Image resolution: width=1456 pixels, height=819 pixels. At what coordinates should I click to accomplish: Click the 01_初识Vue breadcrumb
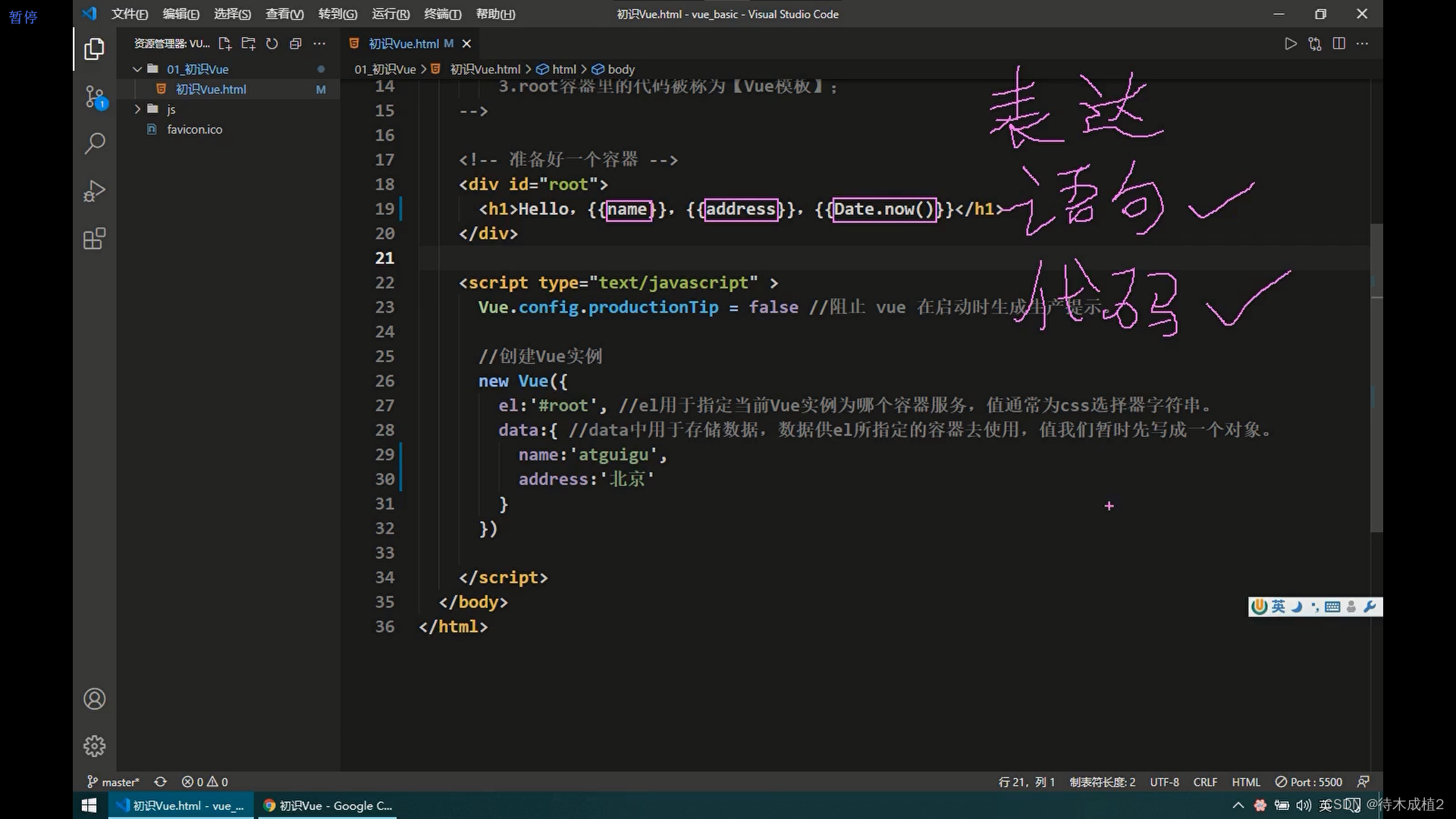click(x=385, y=69)
